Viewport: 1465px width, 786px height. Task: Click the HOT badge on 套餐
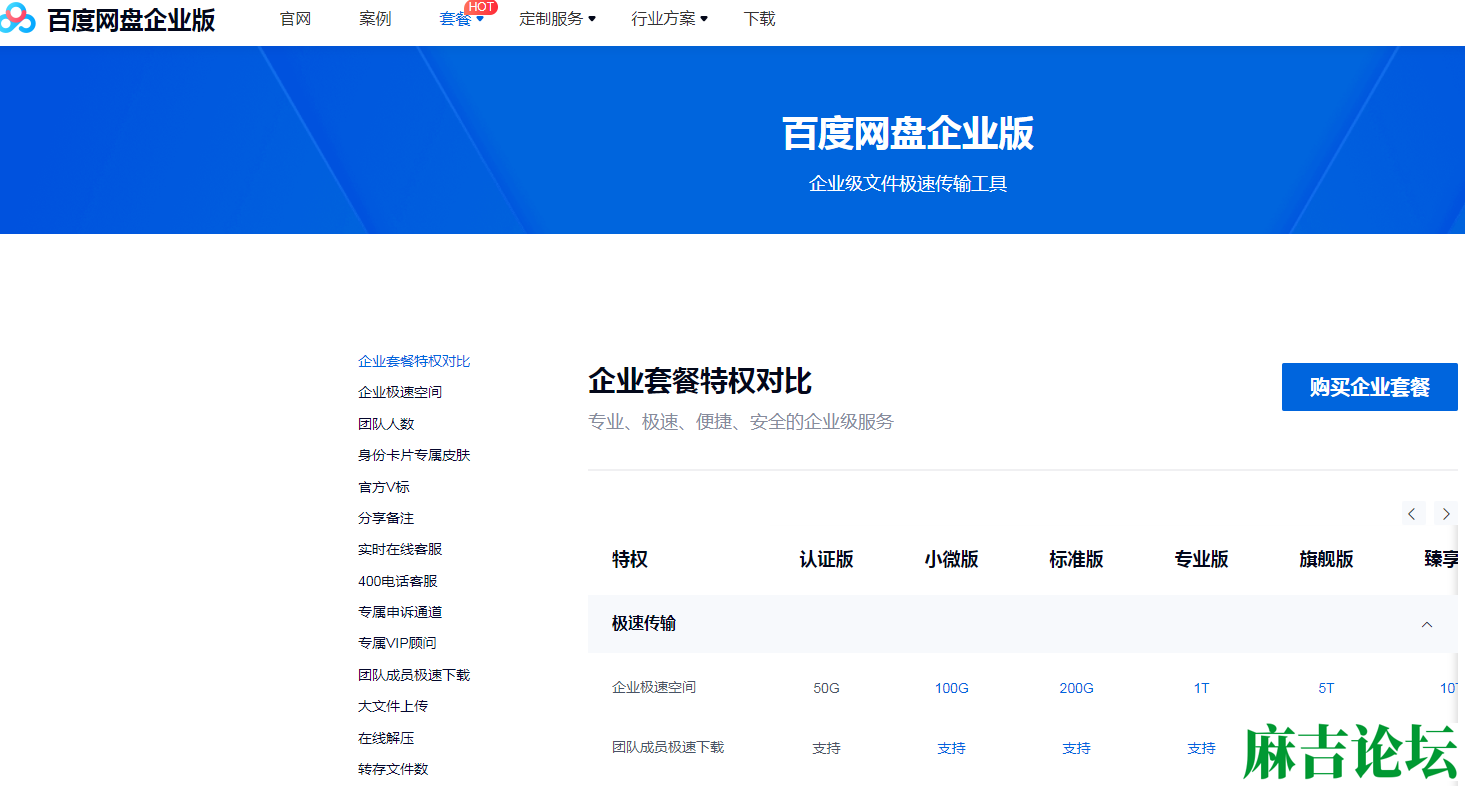pos(481,7)
